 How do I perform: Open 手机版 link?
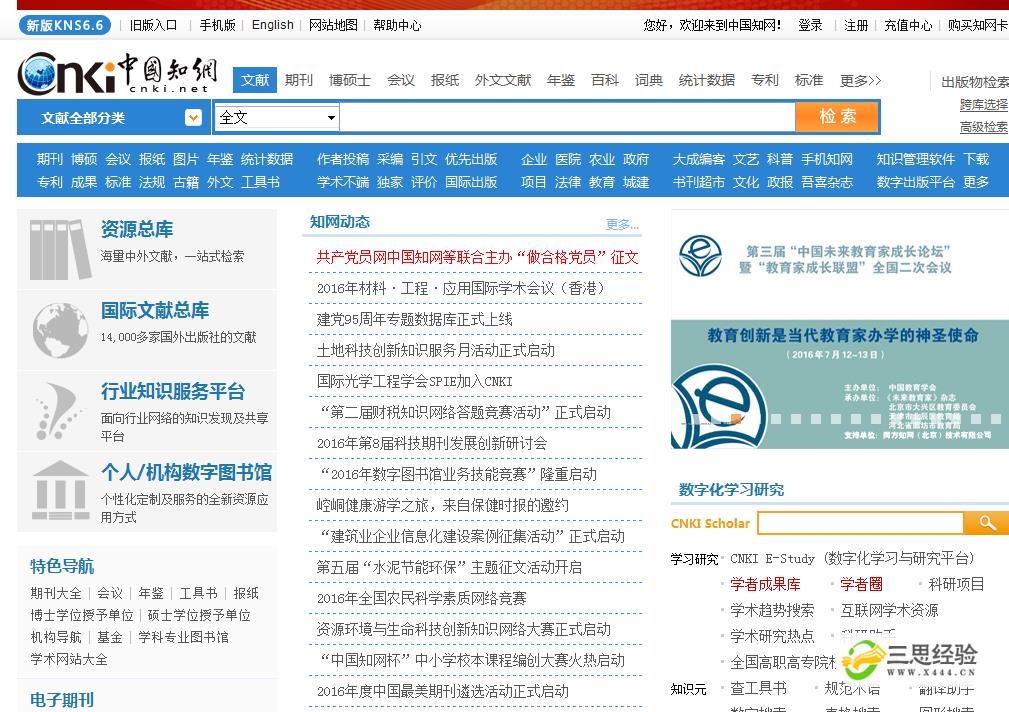click(218, 25)
